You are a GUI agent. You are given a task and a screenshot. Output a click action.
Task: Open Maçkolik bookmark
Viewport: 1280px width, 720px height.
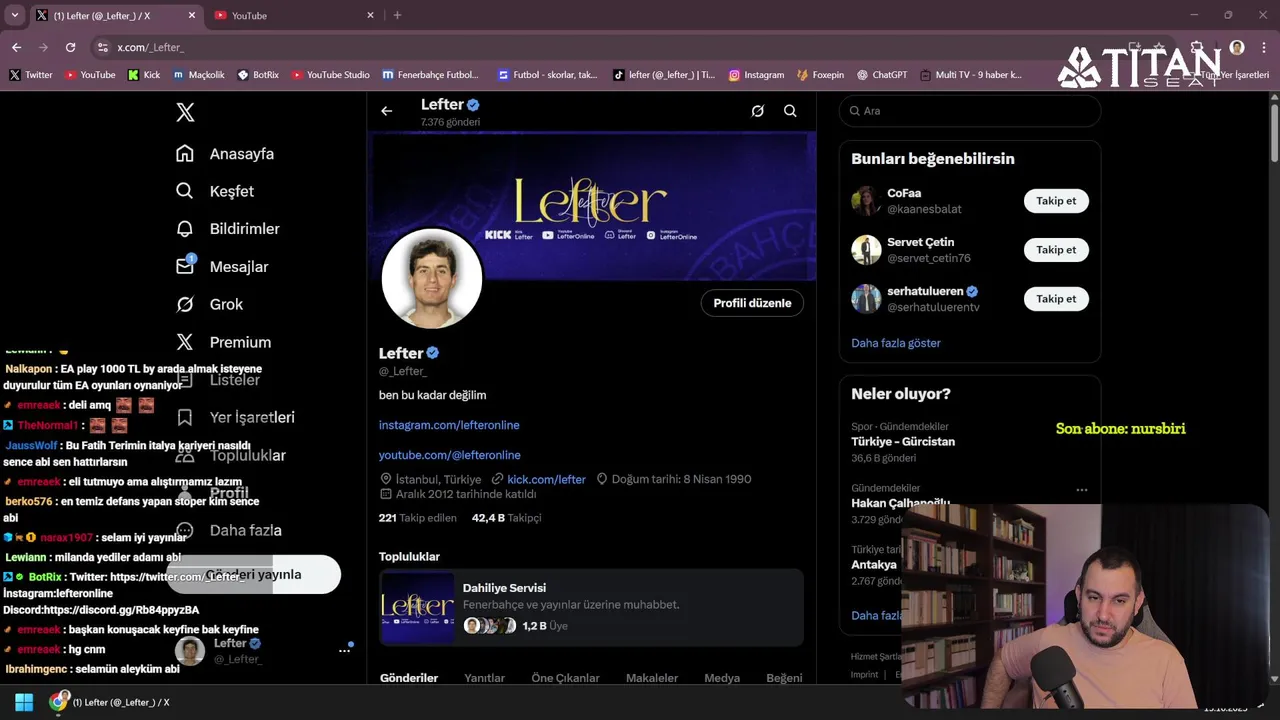click(199, 75)
